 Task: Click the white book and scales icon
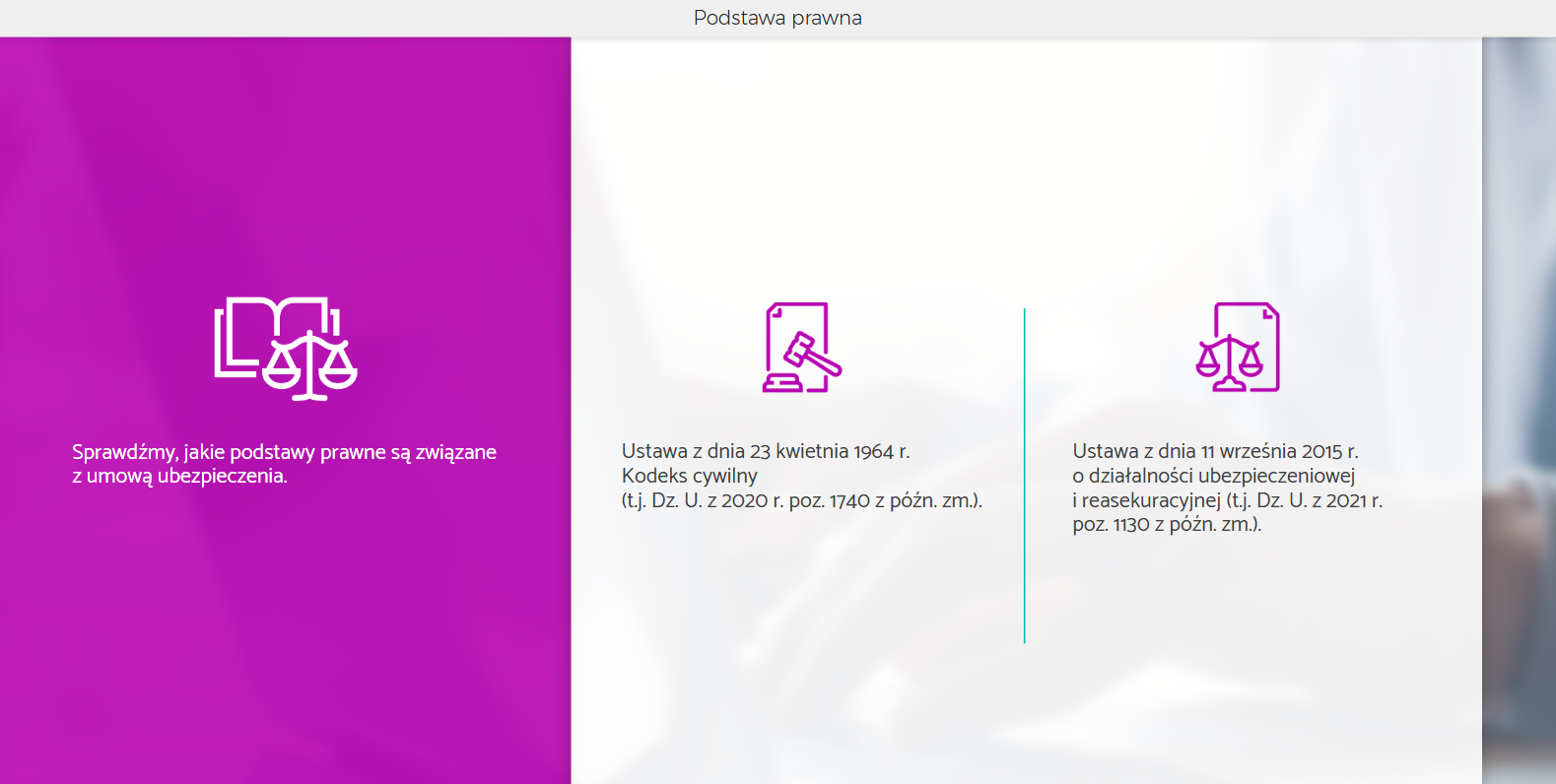[286, 349]
